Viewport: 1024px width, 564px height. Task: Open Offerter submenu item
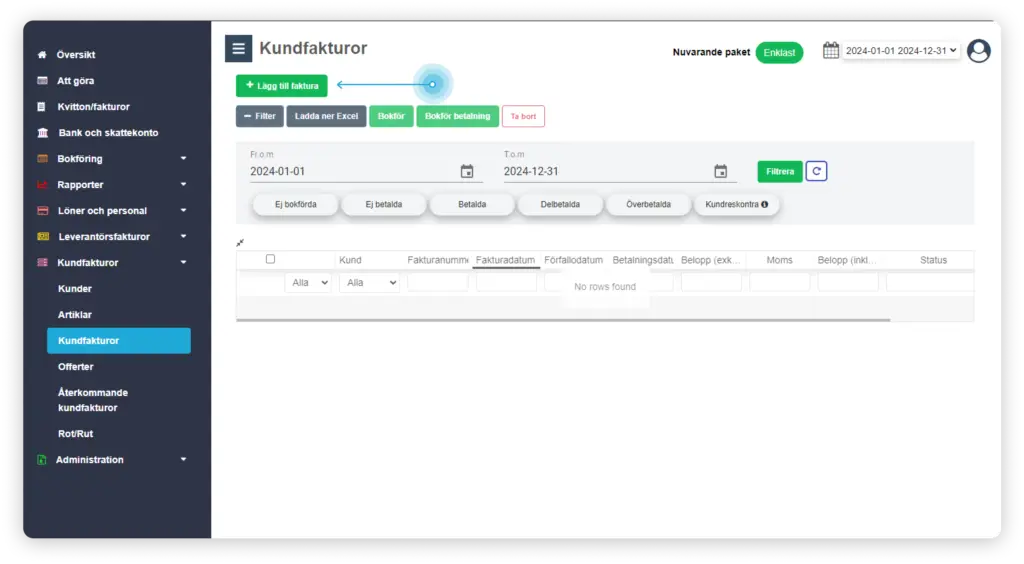pos(76,367)
